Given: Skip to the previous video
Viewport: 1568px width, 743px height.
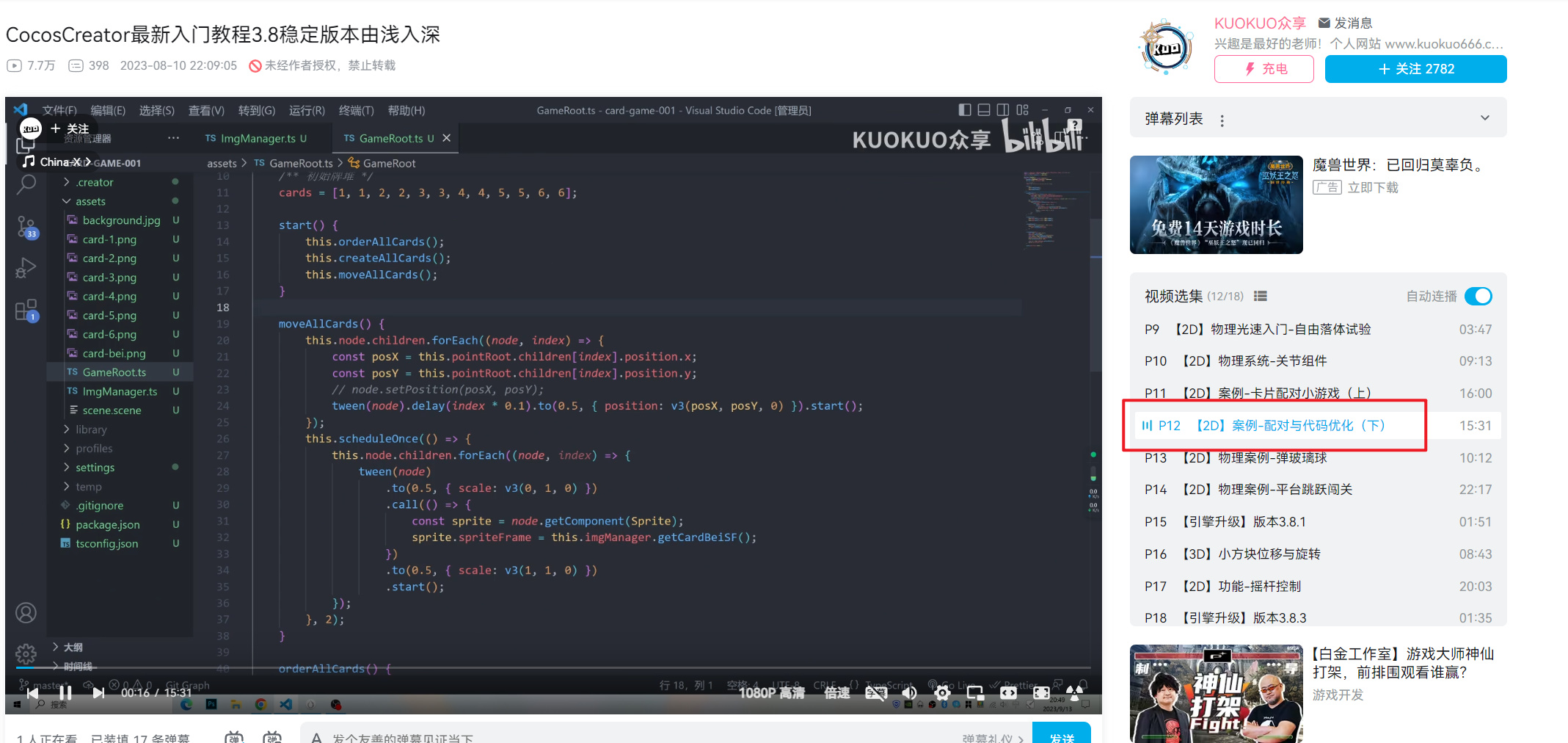Looking at the screenshot, I should point(32,692).
